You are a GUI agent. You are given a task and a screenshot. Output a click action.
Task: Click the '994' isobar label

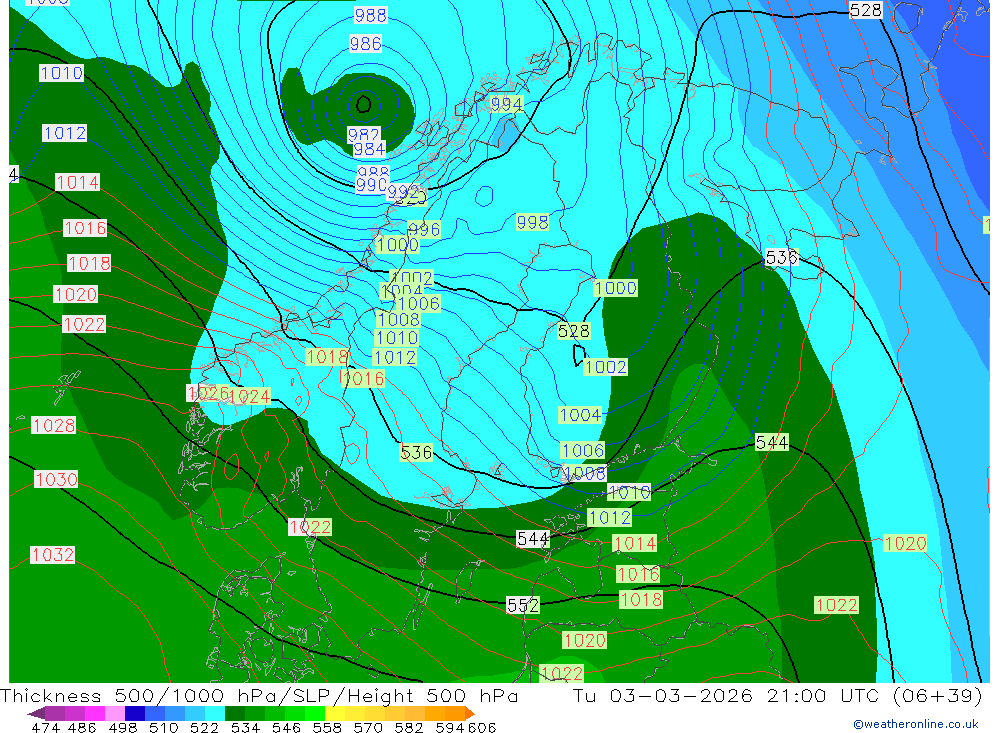[506, 104]
